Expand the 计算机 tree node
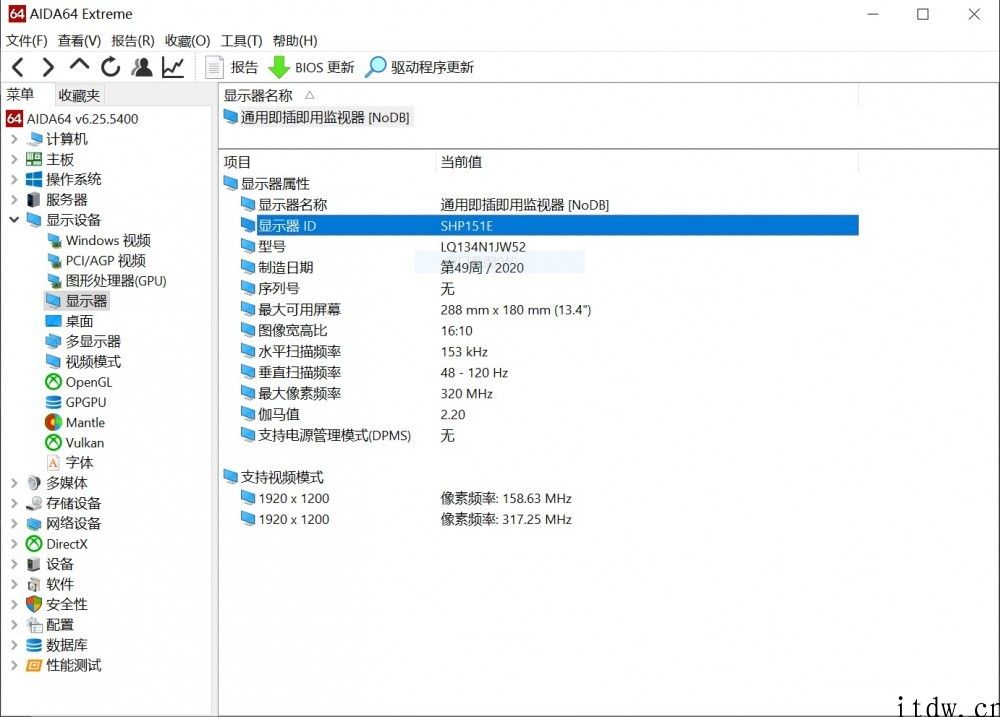The width and height of the screenshot is (1000, 717). click(x=14, y=139)
